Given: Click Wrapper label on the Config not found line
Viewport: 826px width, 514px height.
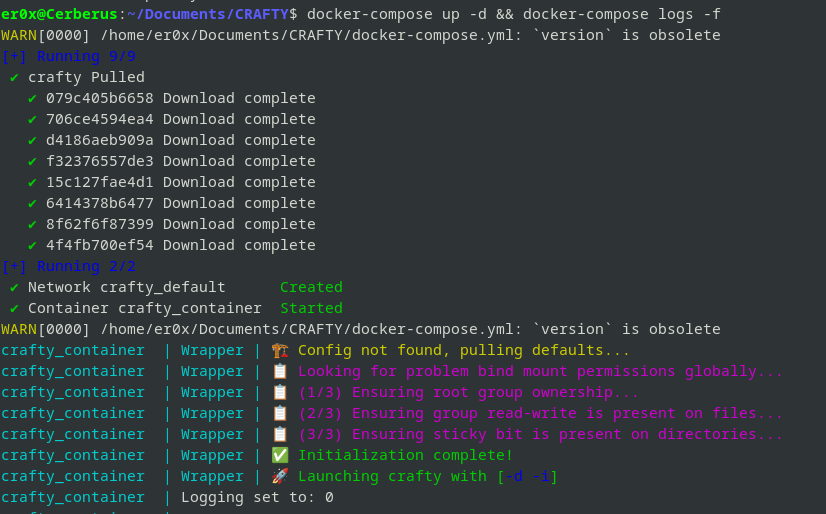Looking at the screenshot, I should [212, 350].
